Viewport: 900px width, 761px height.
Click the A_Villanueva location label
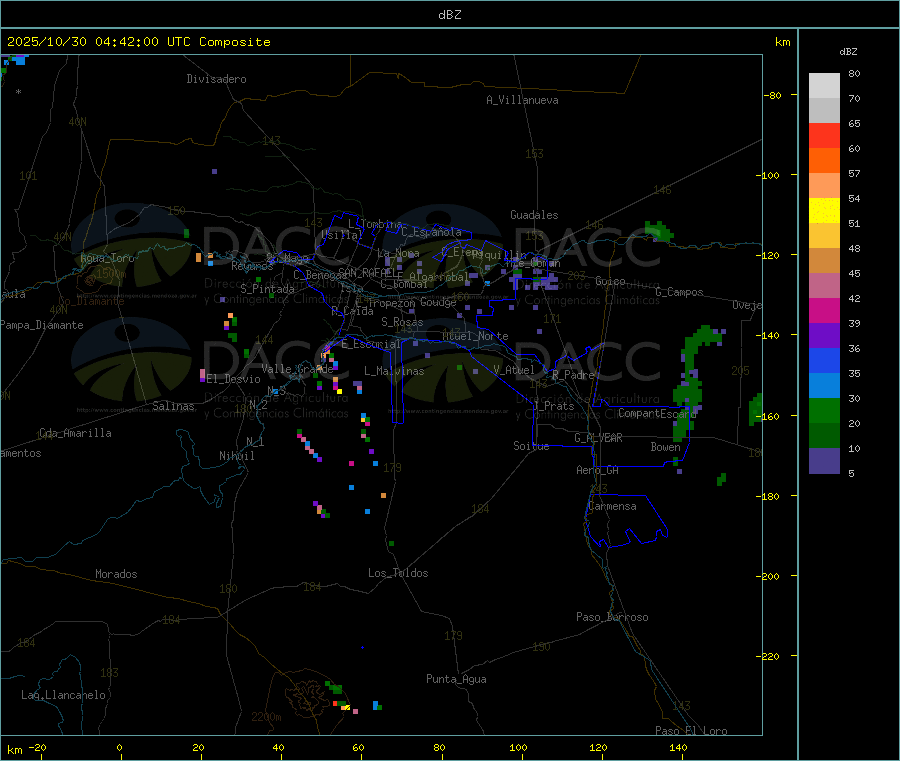tap(522, 100)
